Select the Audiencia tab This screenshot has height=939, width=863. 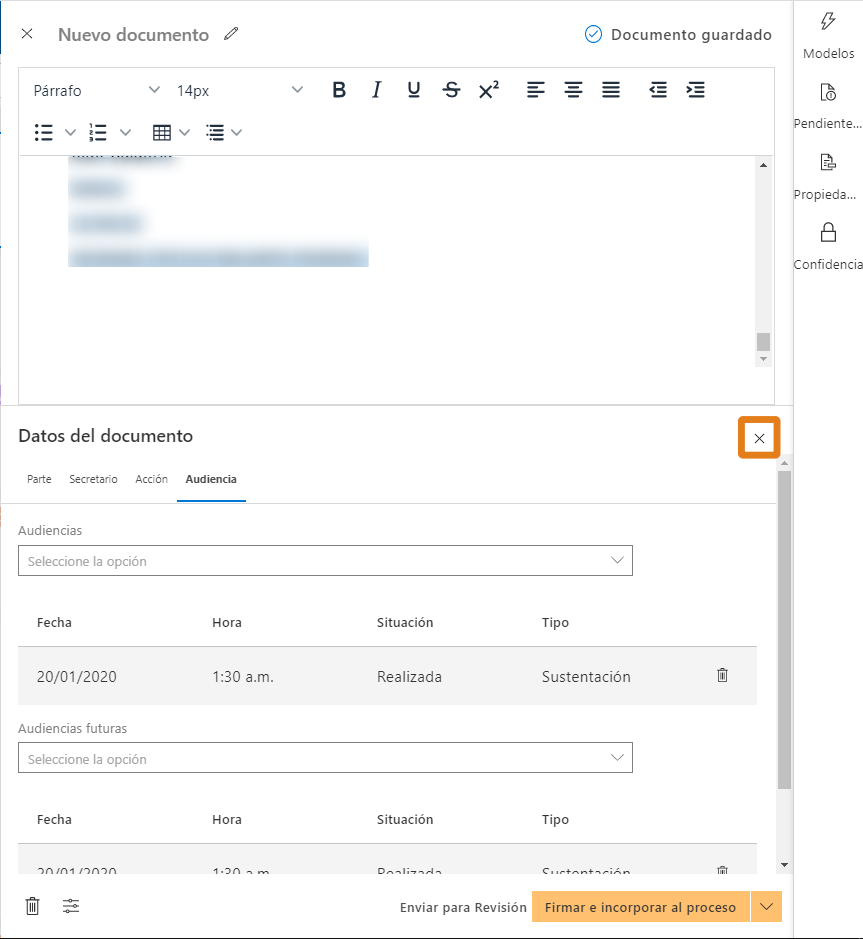coord(211,479)
